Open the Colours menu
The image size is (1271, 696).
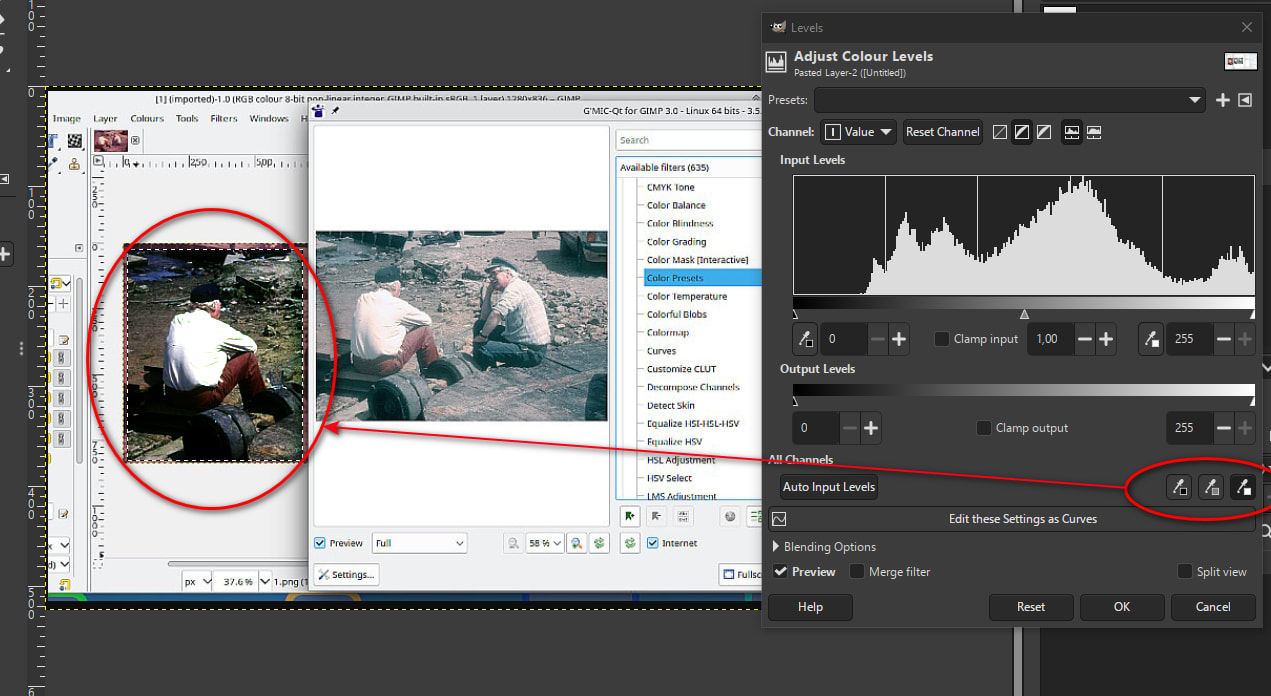coord(146,118)
